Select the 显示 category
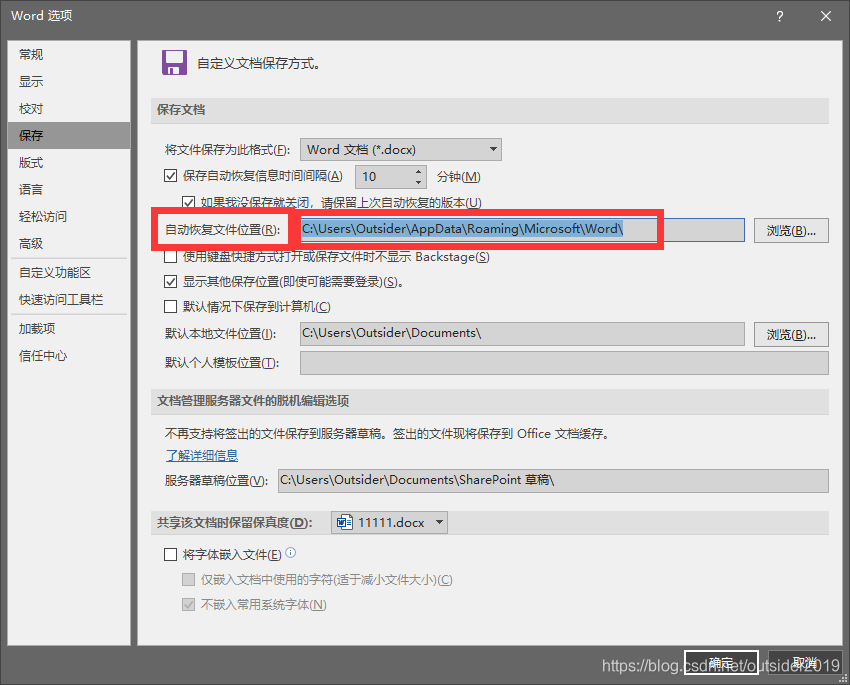 pos(69,81)
